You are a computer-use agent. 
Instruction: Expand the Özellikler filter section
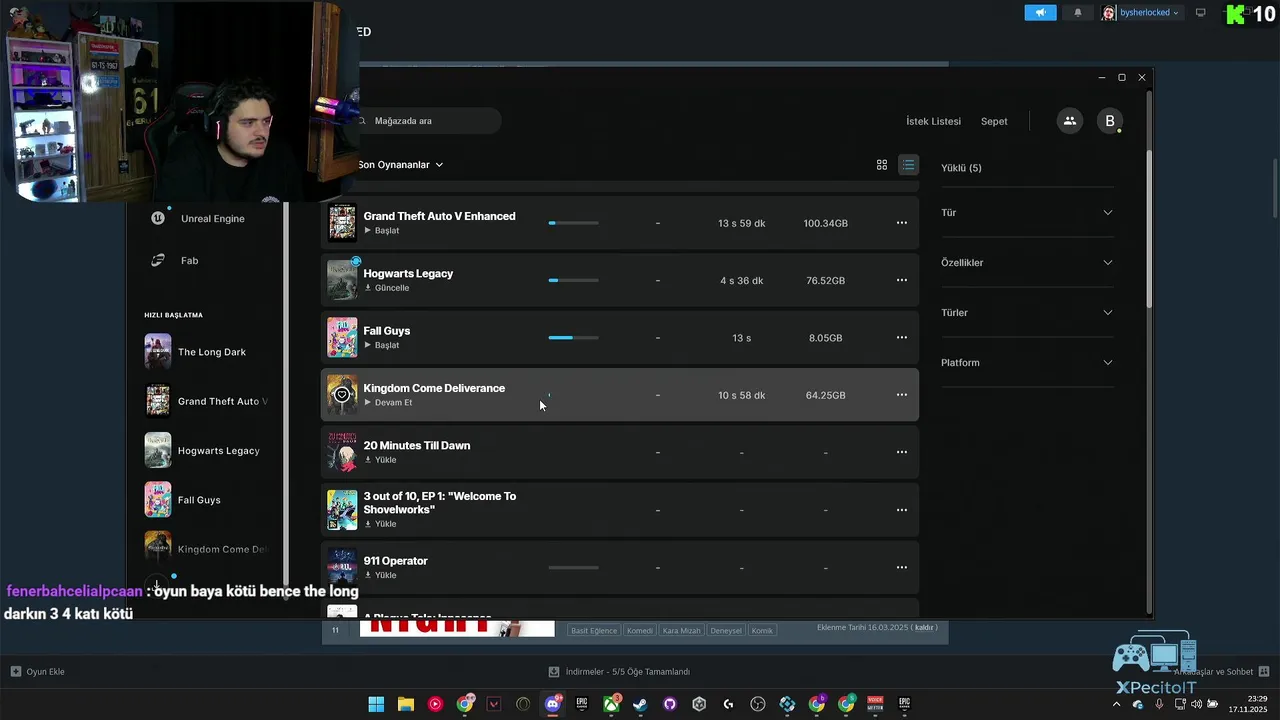[1027, 262]
